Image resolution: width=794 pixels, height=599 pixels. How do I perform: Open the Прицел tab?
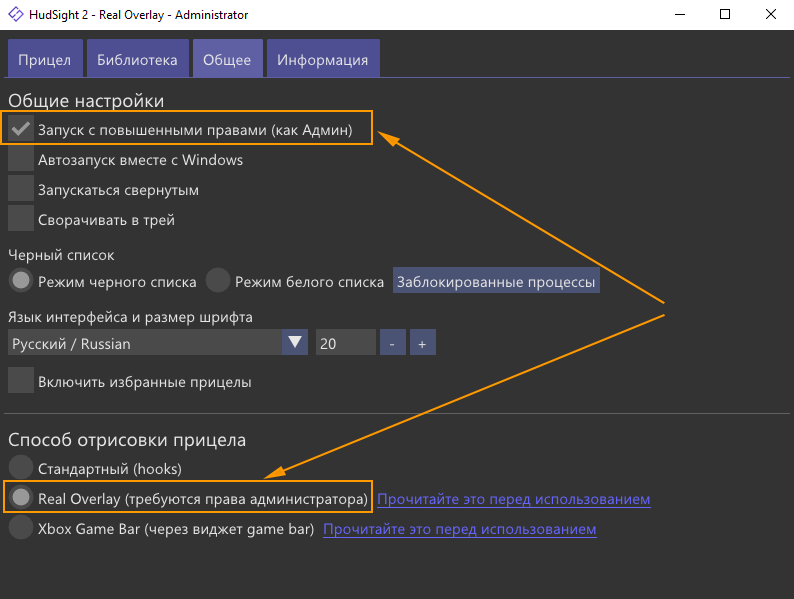pos(44,59)
